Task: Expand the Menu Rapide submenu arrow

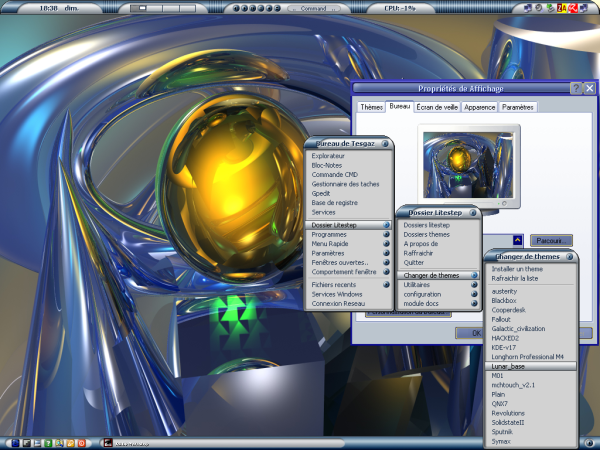Action: pos(386,243)
